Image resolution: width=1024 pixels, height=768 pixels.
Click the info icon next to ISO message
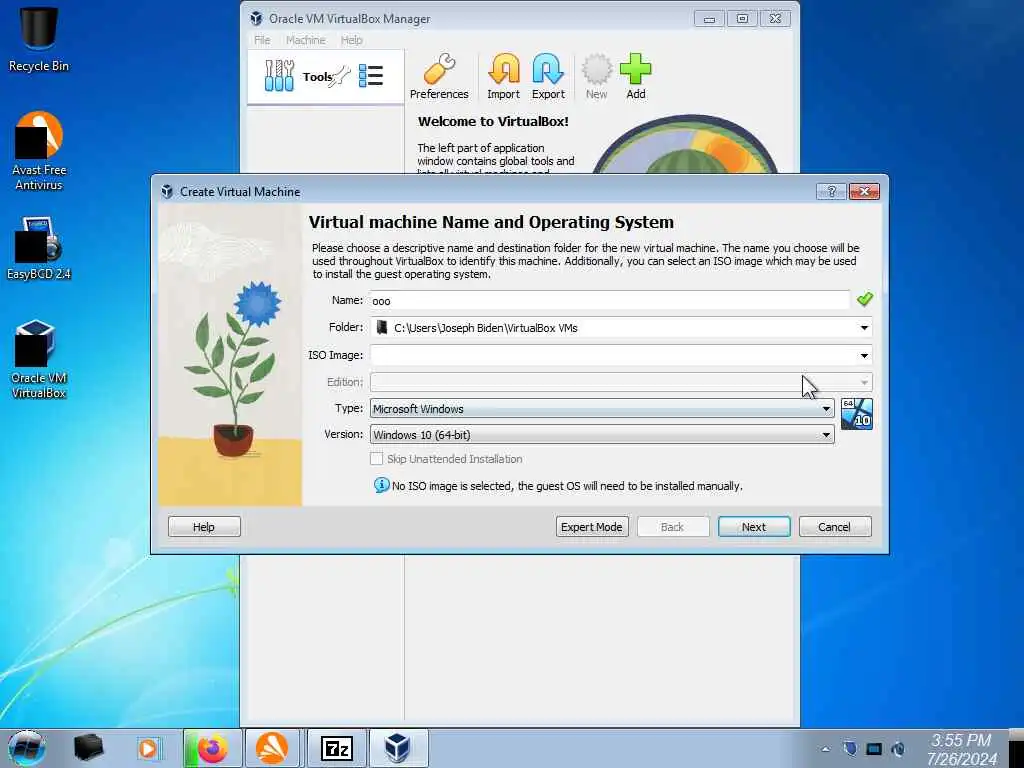381,485
